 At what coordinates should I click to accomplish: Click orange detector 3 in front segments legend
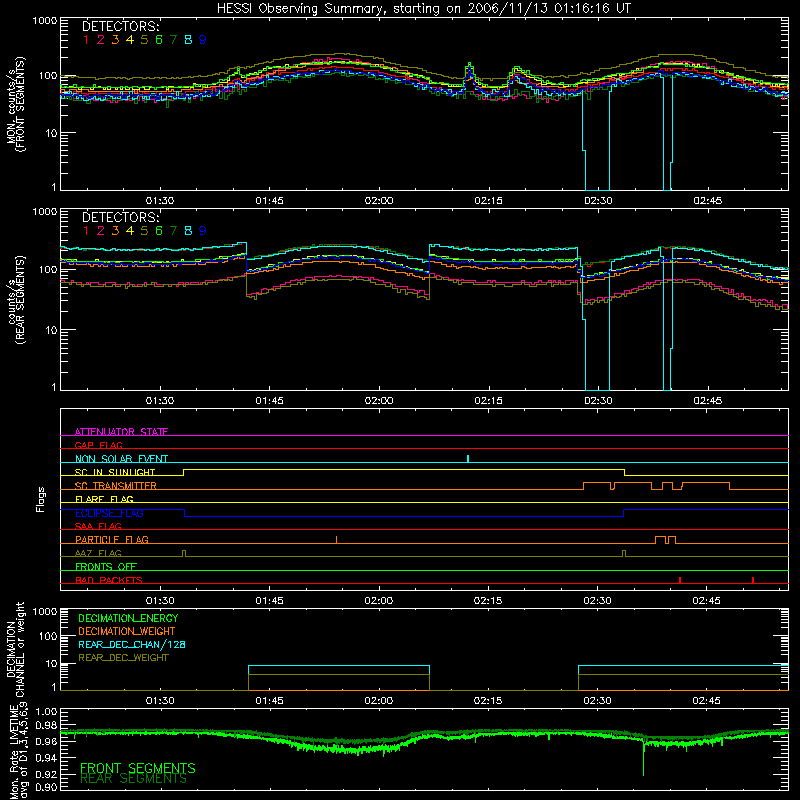(x=115, y=40)
